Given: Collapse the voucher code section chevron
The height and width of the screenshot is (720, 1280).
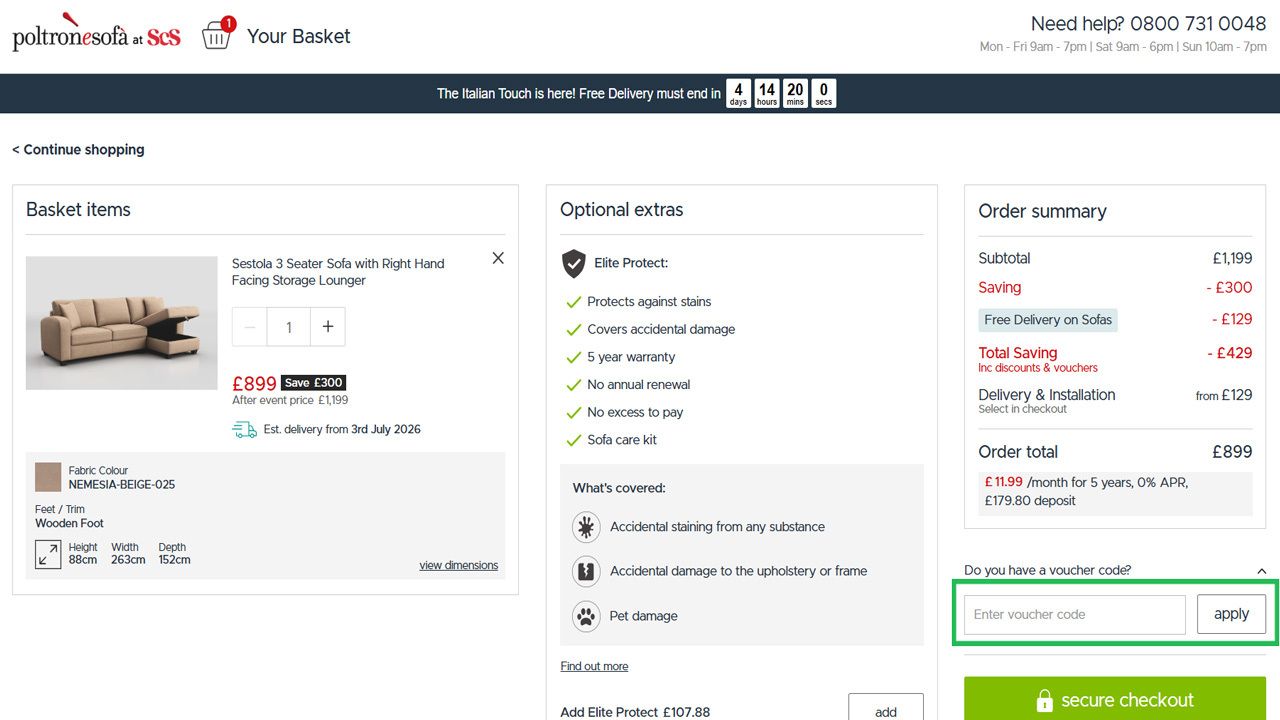Looking at the screenshot, I should tap(1263, 569).
